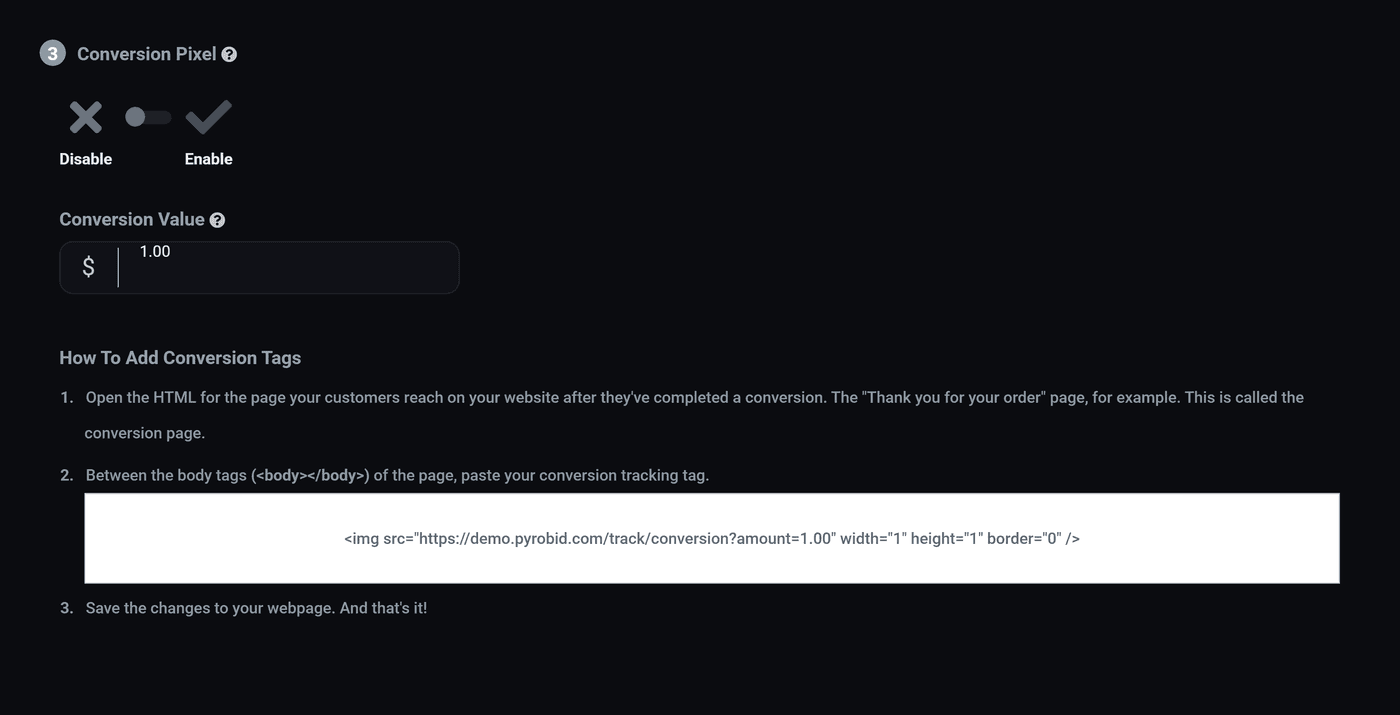The image size is (1400, 715).
Task: Click the white conversion tag code box
Action: pyautogui.click(x=712, y=538)
